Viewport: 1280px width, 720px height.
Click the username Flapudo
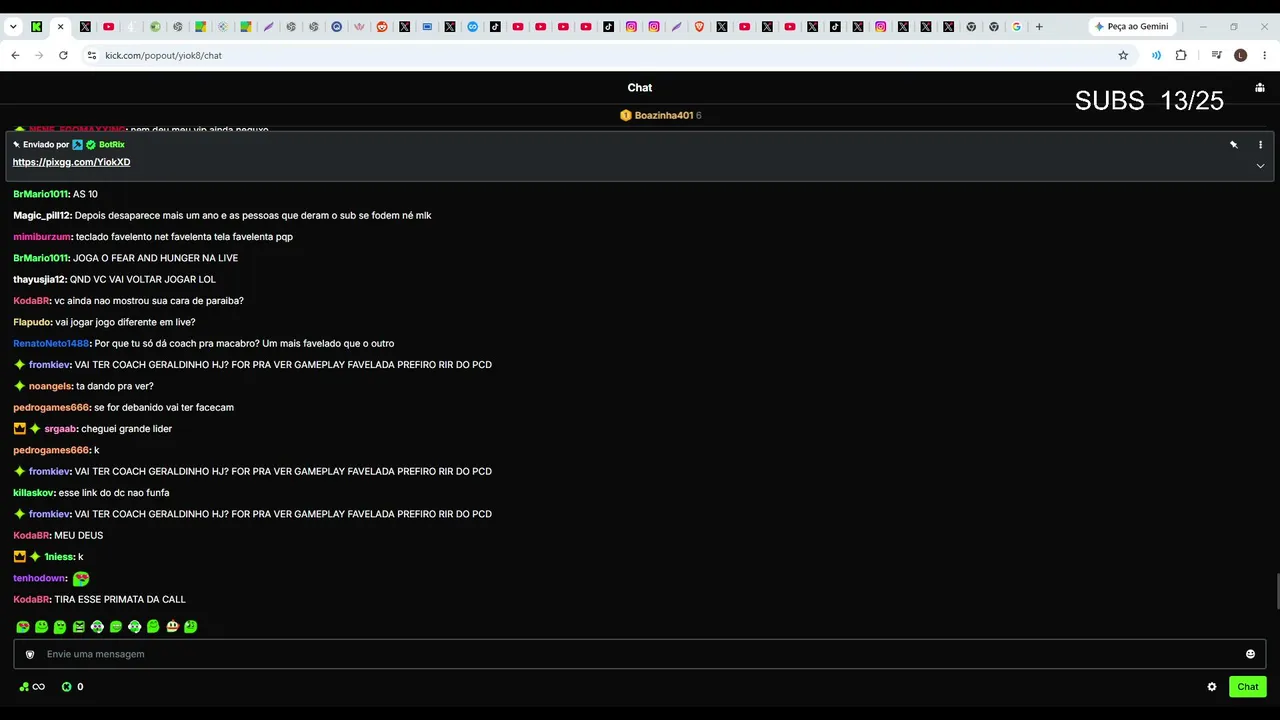tap(32, 322)
